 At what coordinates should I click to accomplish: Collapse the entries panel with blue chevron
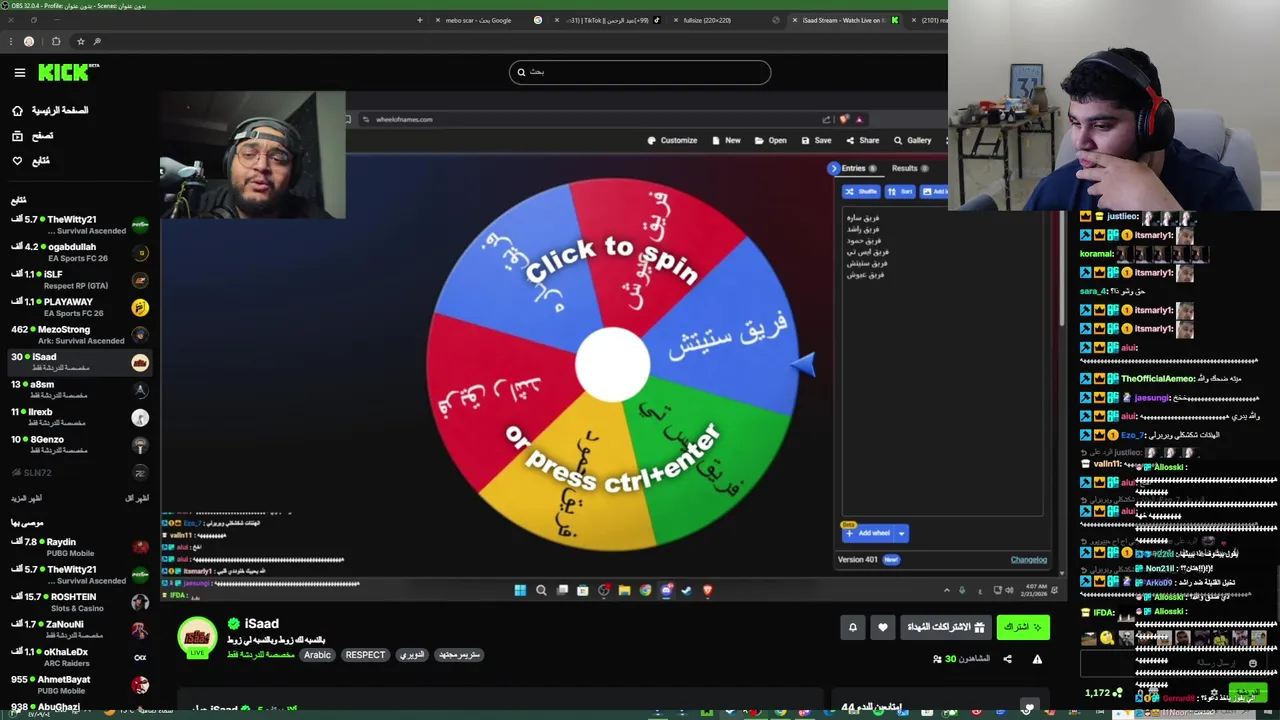833,169
